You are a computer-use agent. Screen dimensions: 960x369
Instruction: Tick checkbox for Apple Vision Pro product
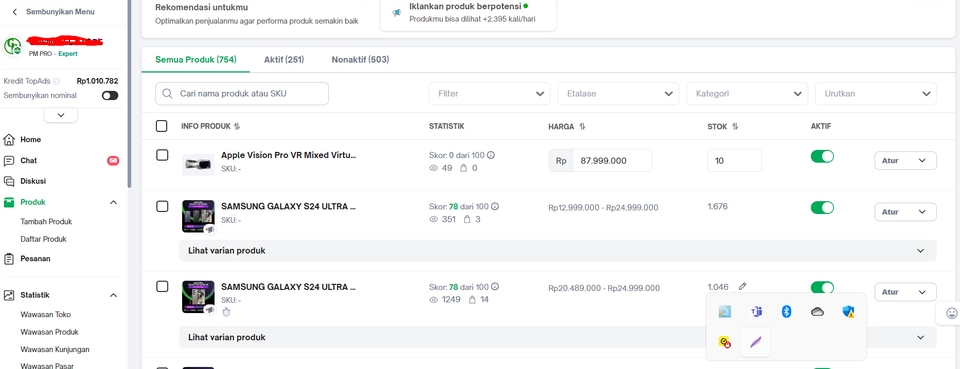pos(162,155)
